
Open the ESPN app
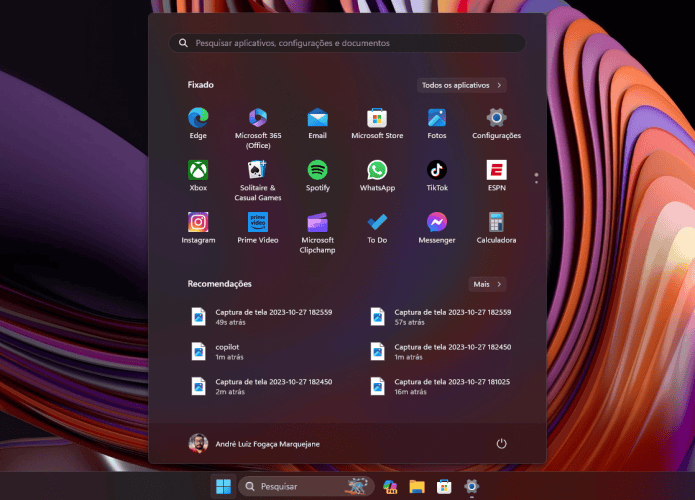point(496,176)
